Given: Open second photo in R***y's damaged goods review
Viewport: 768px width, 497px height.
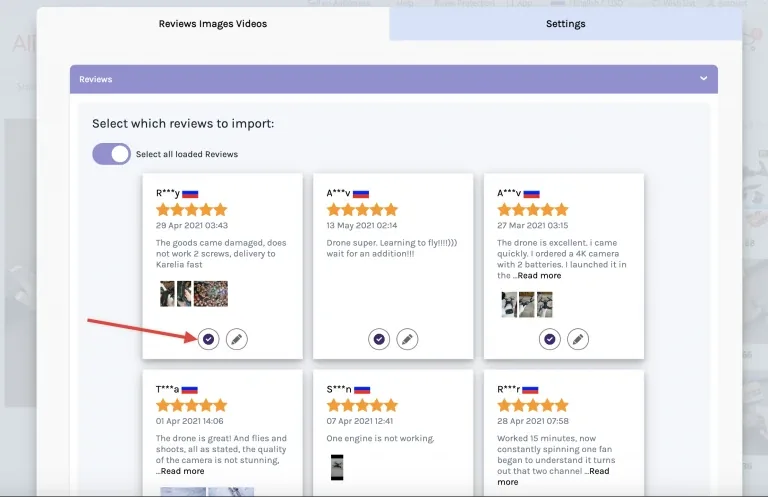Looking at the screenshot, I should click(x=184, y=293).
